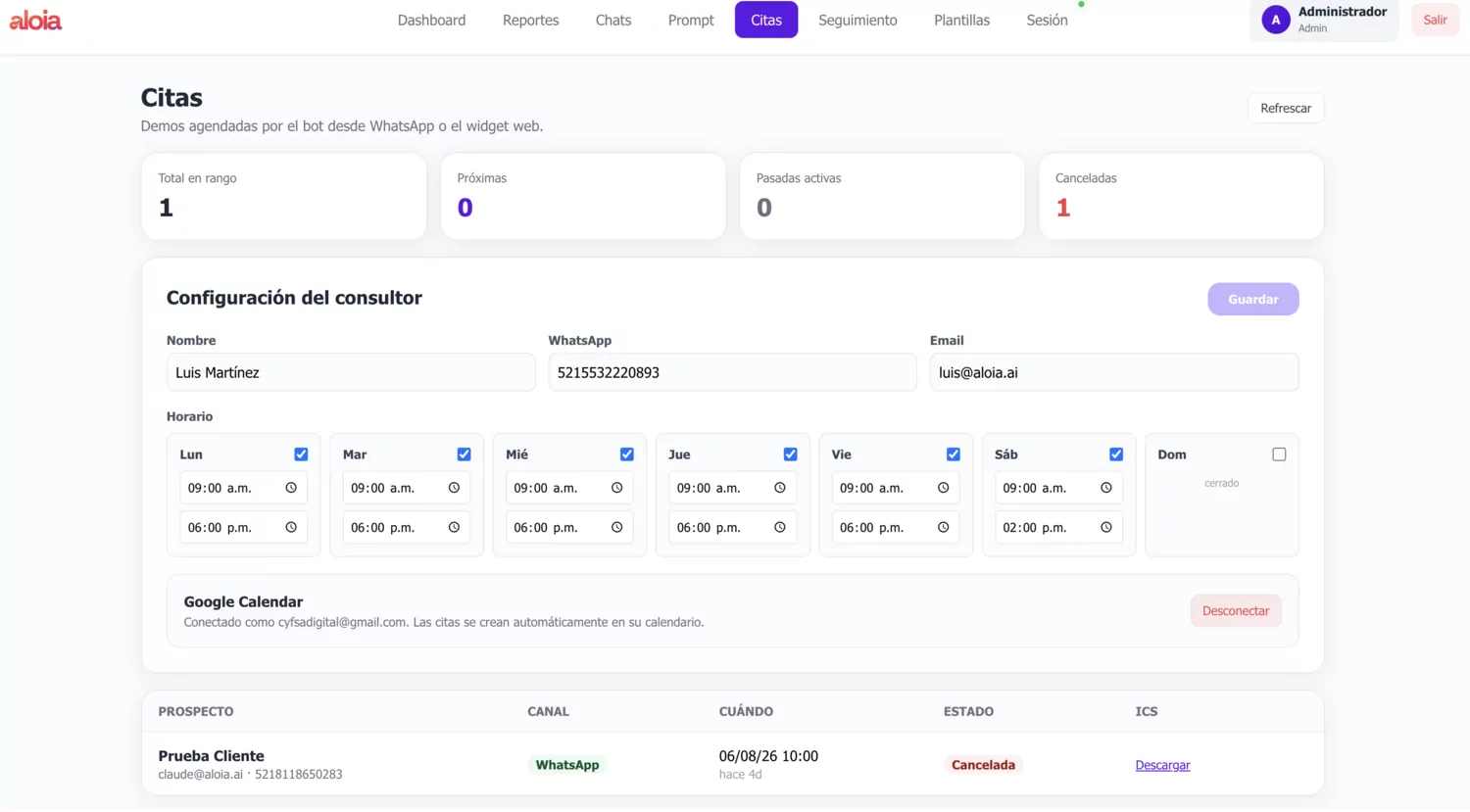Click the WhatsApp channel badge
This screenshot has height=812, width=1470.
[x=566, y=765]
